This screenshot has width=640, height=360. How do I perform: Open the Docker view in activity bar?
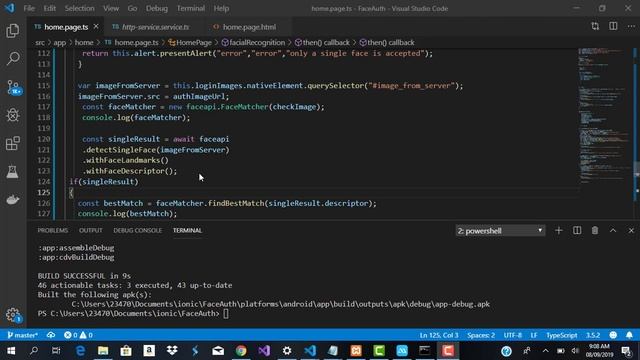point(13,200)
